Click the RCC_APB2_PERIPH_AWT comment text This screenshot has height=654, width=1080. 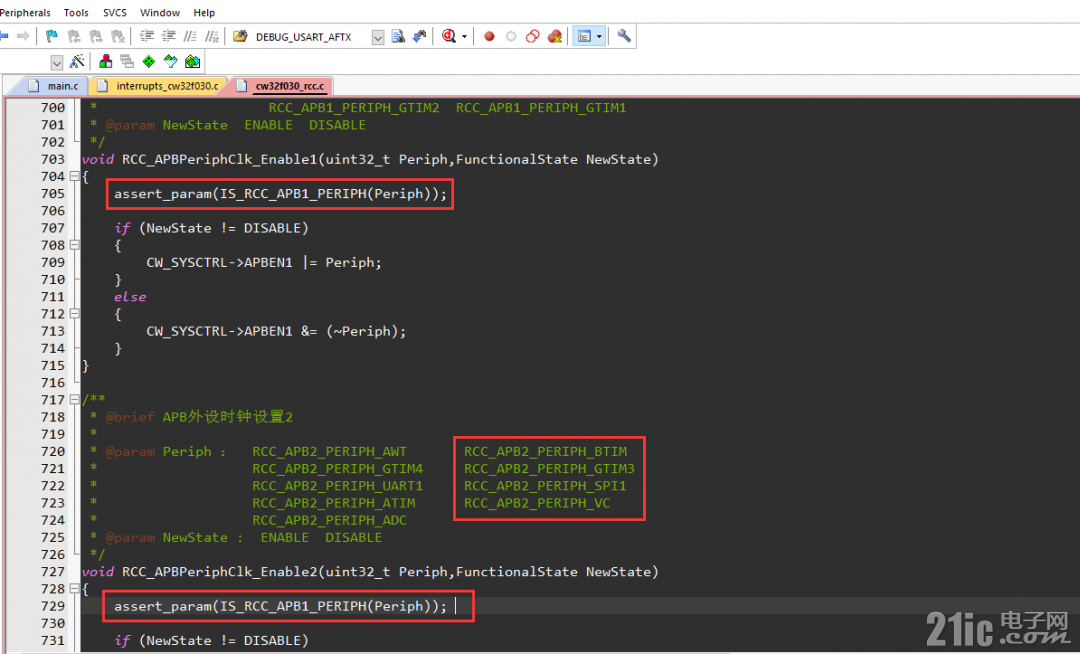coord(329,452)
